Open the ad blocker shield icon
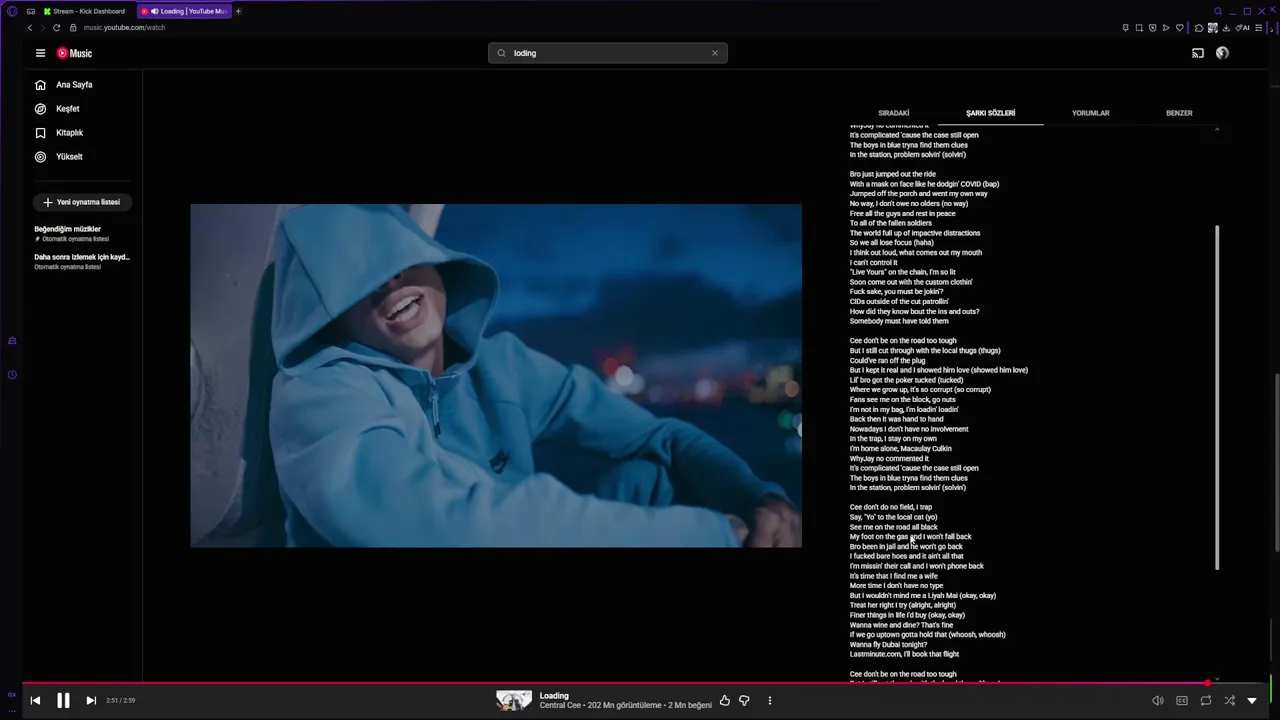 pyautogui.click(x=1153, y=27)
